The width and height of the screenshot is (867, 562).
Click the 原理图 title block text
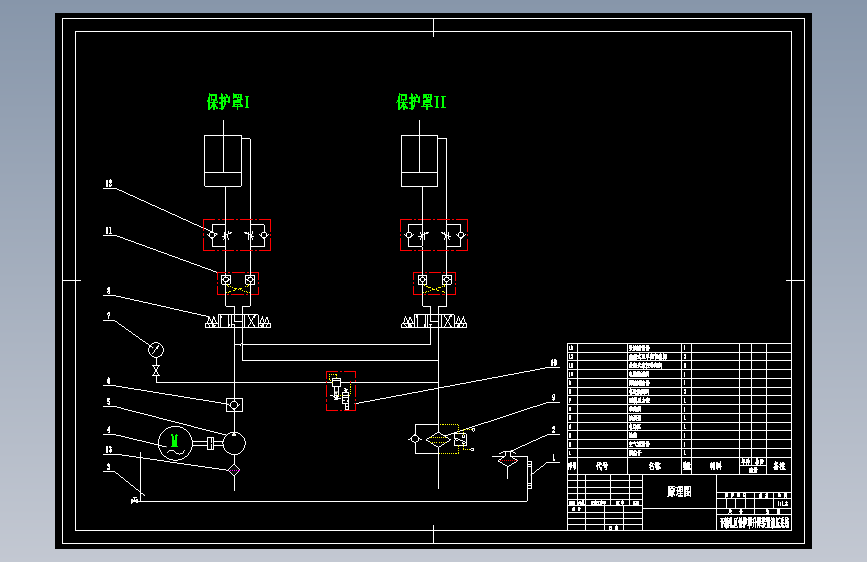[679, 492]
